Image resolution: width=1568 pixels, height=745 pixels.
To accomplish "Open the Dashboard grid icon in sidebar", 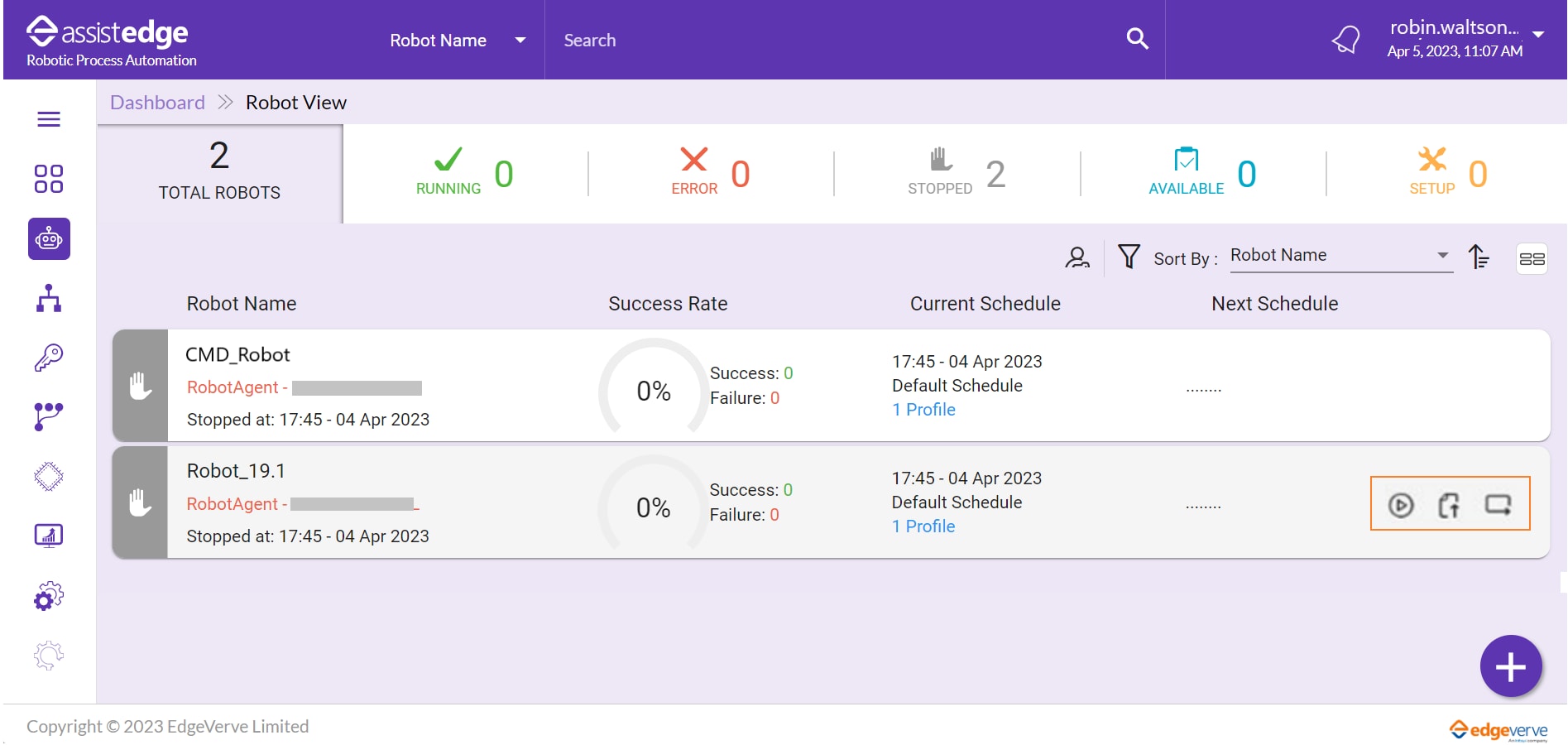I will coord(49,179).
